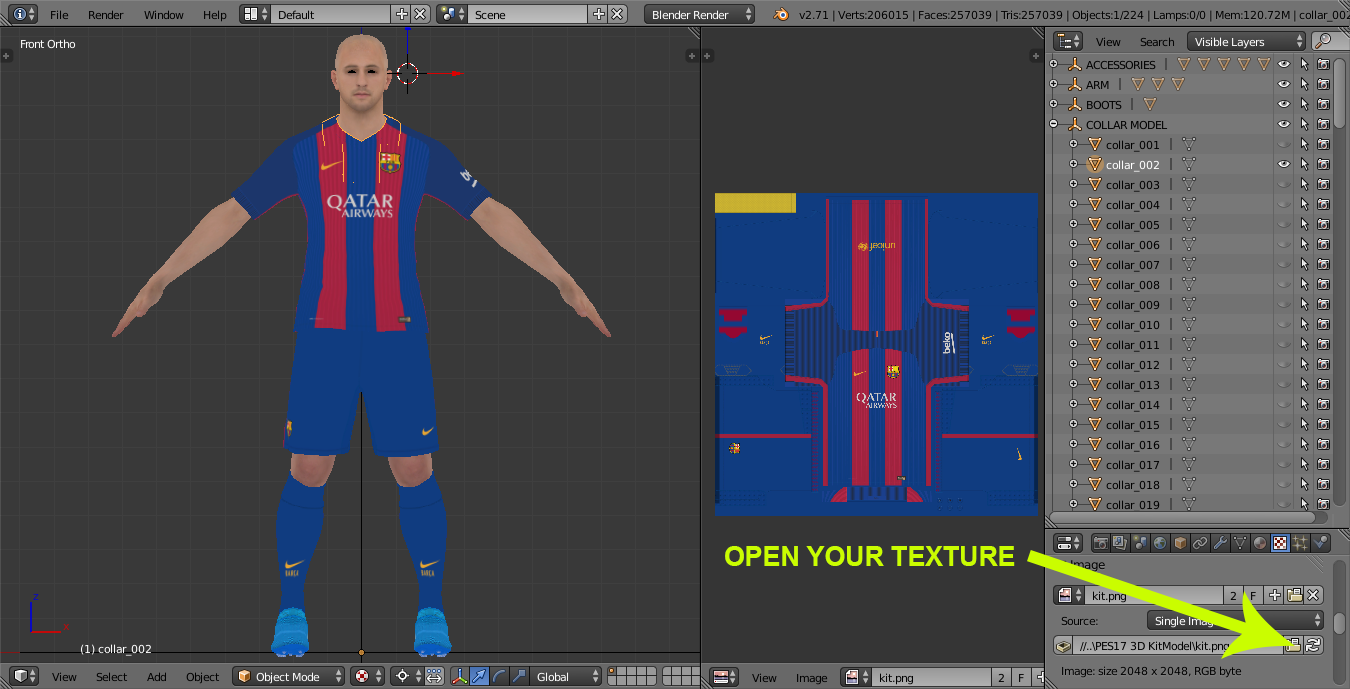This screenshot has width=1350, height=689.
Task: Open Scene properties tab
Action: (1140, 543)
